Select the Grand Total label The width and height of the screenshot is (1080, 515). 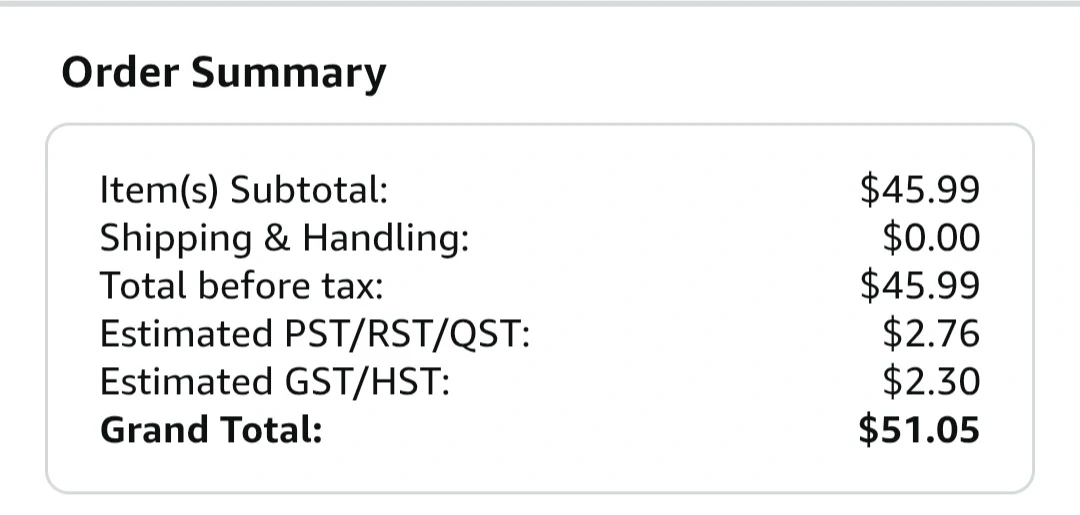[211, 430]
